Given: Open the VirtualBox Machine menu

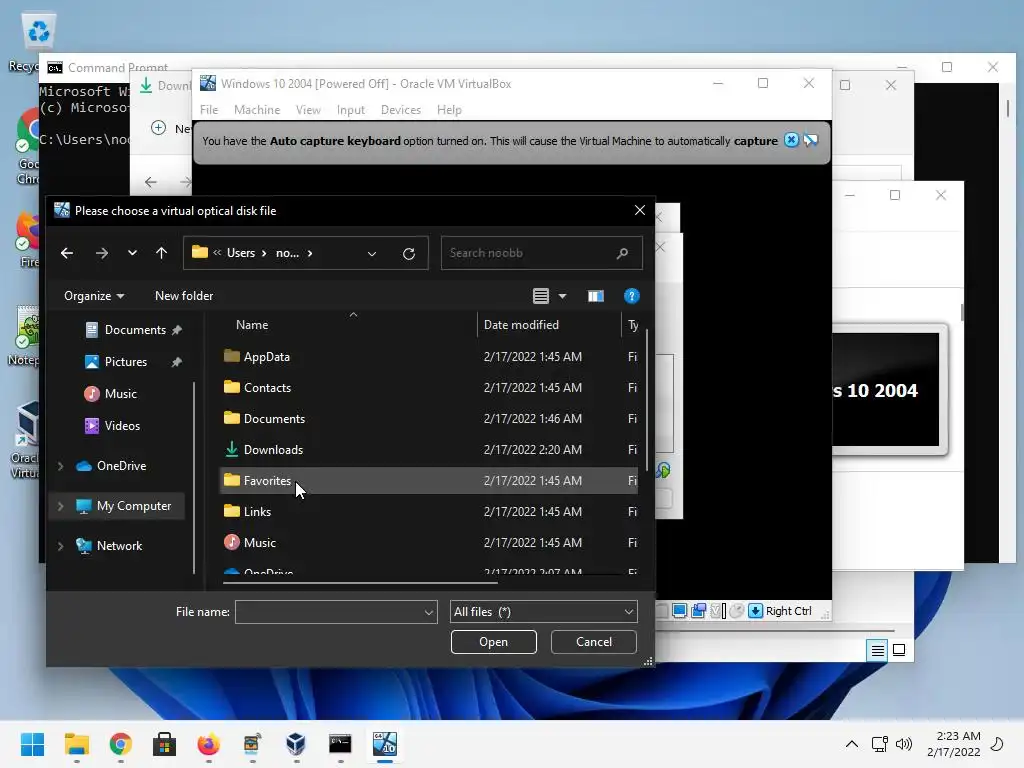Looking at the screenshot, I should (x=257, y=110).
